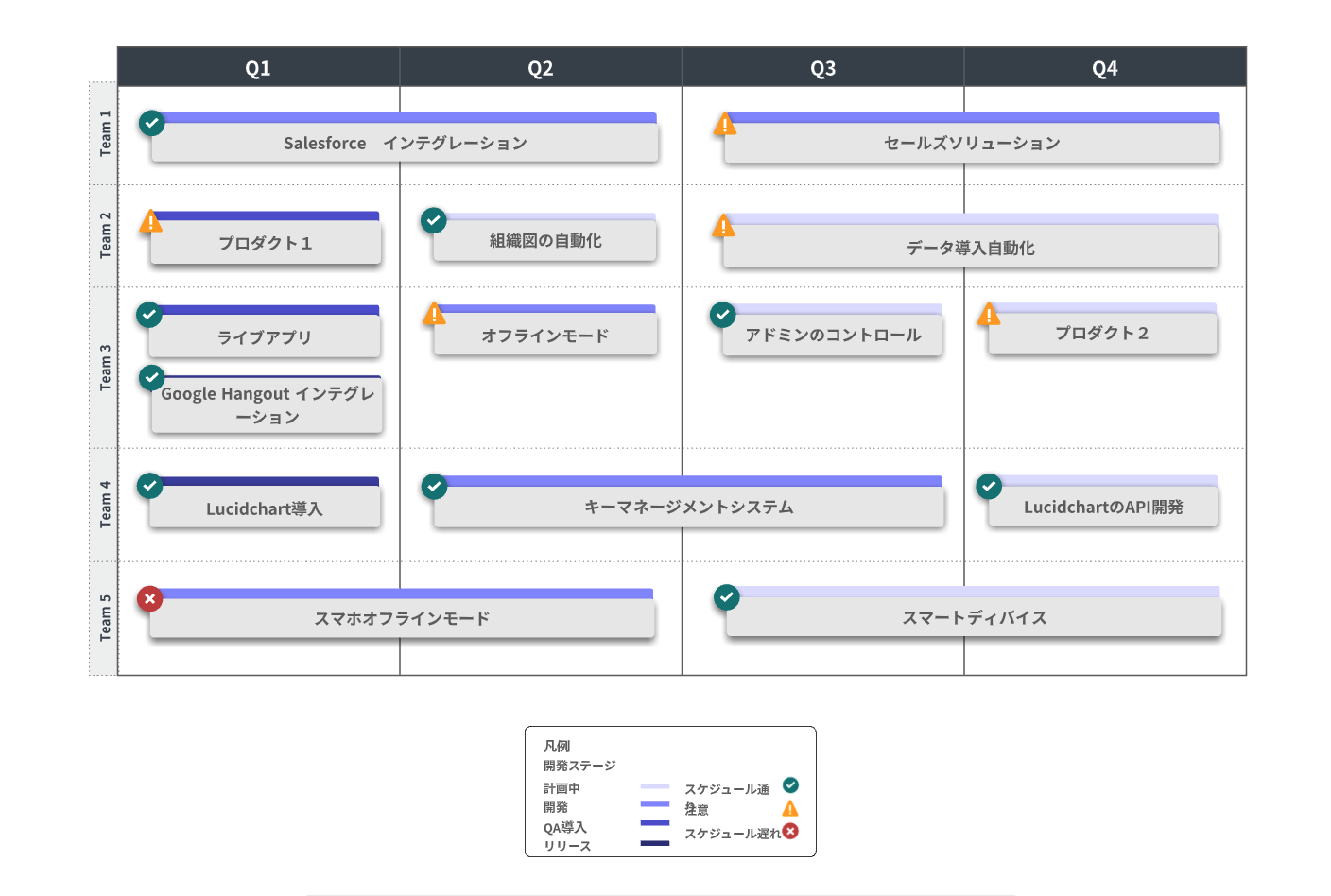Select the Q4 column header
Viewport: 1331px width, 896px height.
(x=1104, y=68)
